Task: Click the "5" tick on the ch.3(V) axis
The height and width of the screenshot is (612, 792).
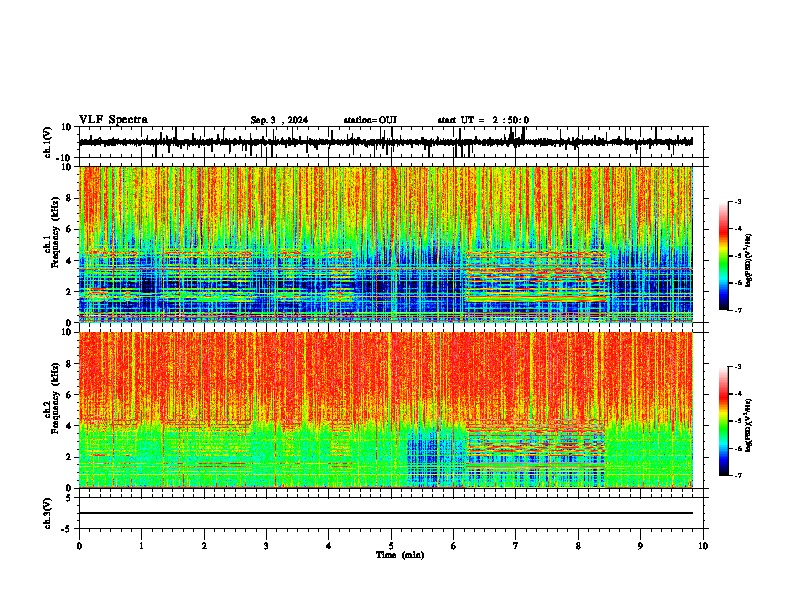Action: (69, 497)
